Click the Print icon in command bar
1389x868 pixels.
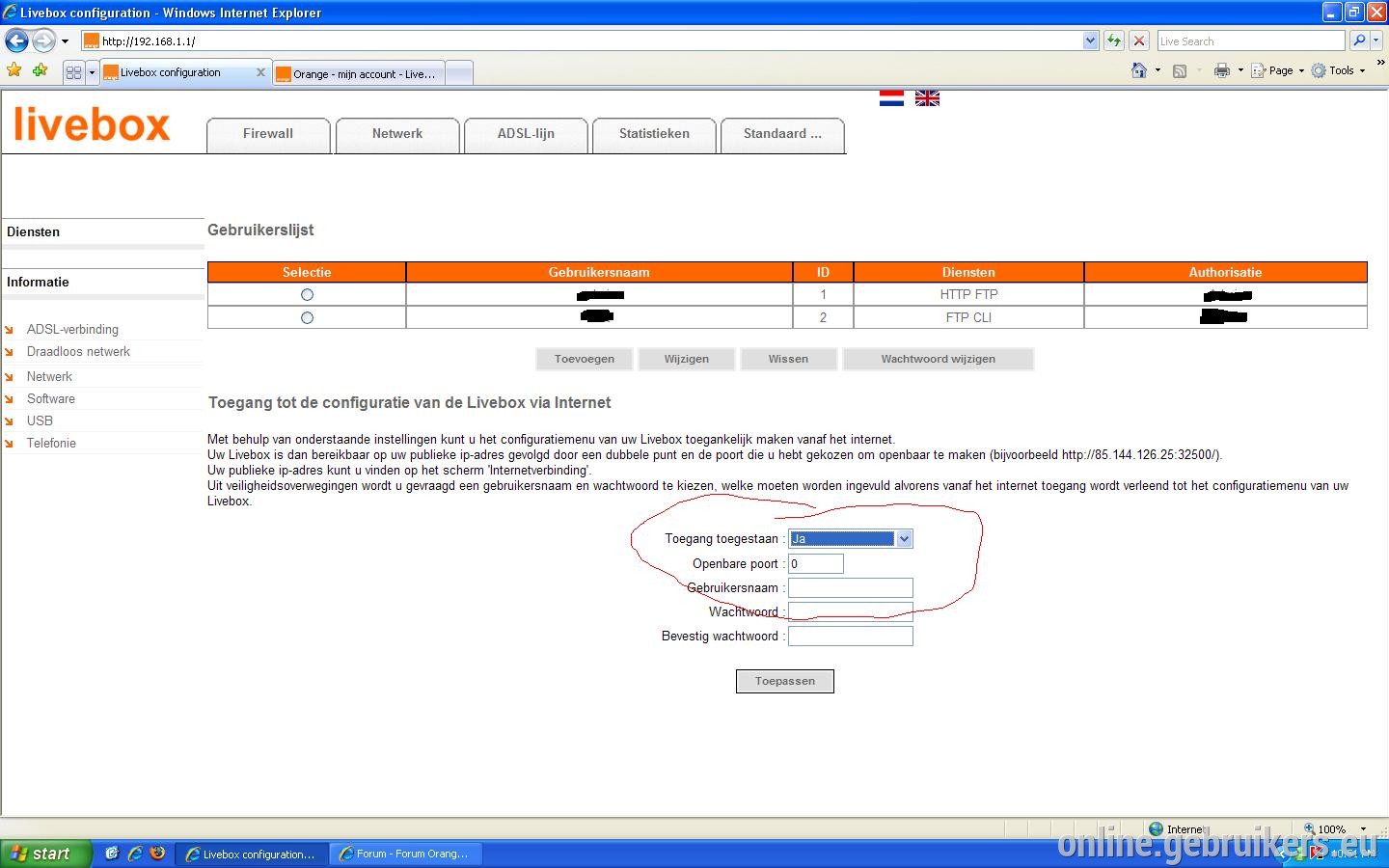click(1222, 70)
